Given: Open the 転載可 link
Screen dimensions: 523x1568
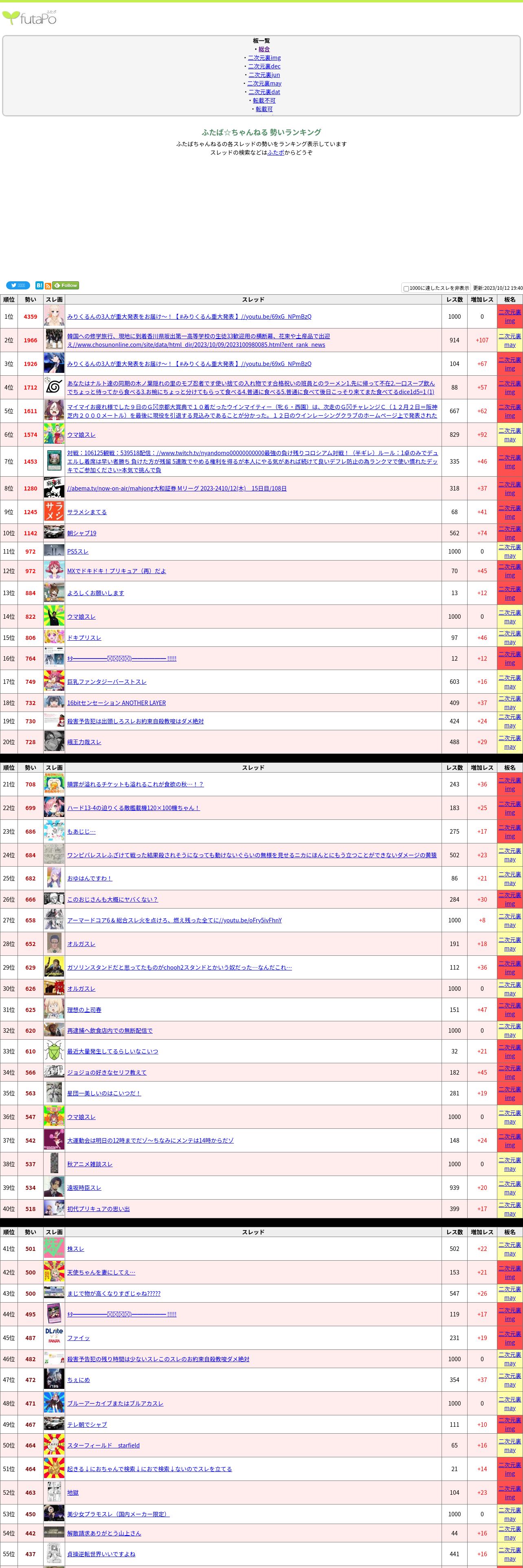Looking at the screenshot, I should click(264, 109).
